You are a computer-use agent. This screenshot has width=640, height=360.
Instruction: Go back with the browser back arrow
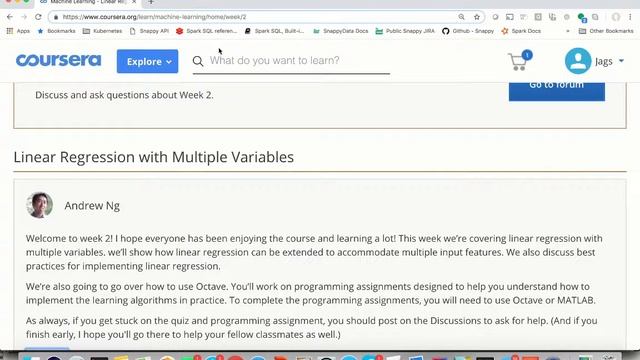(x=10, y=17)
